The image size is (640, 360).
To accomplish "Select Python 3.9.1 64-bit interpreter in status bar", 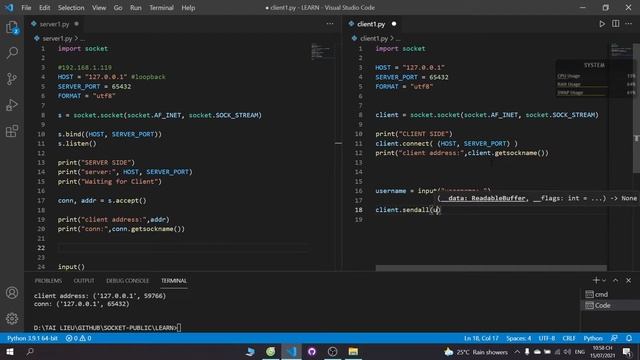I will (32, 338).
